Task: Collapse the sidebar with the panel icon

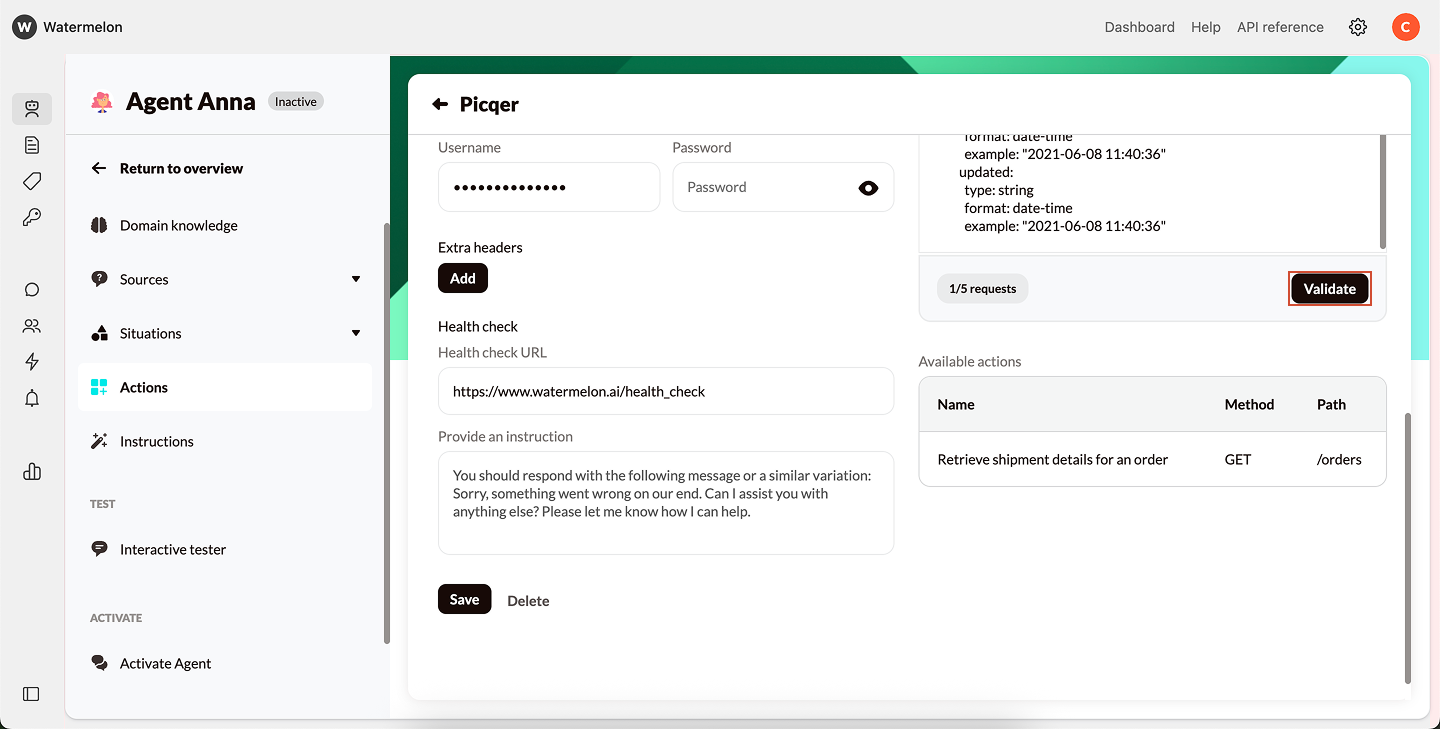Action: click(x=30, y=693)
